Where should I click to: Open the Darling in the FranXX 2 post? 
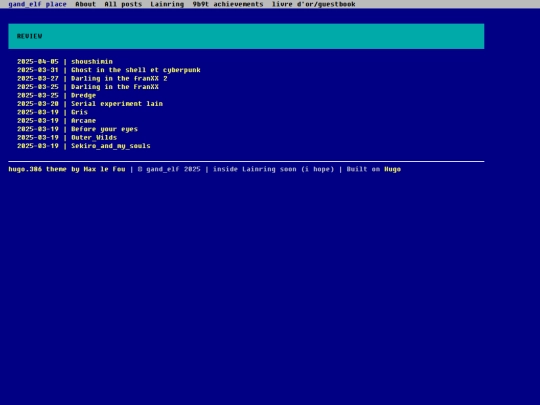pos(119,79)
